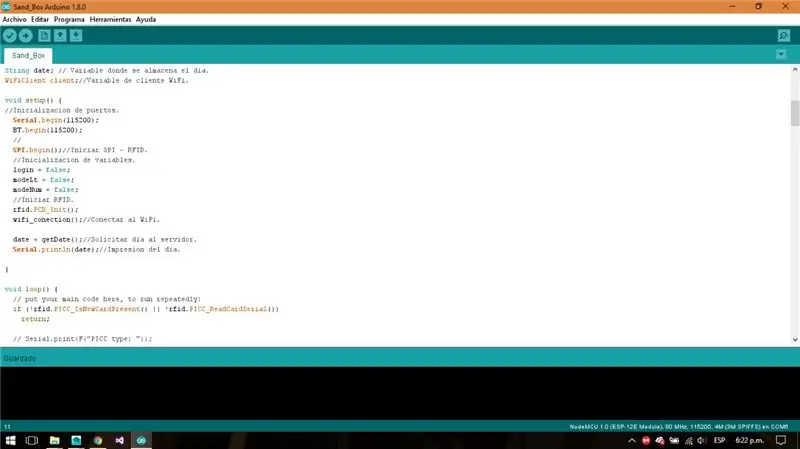
Task: Open Task View on the taskbar
Action: (x=32, y=440)
